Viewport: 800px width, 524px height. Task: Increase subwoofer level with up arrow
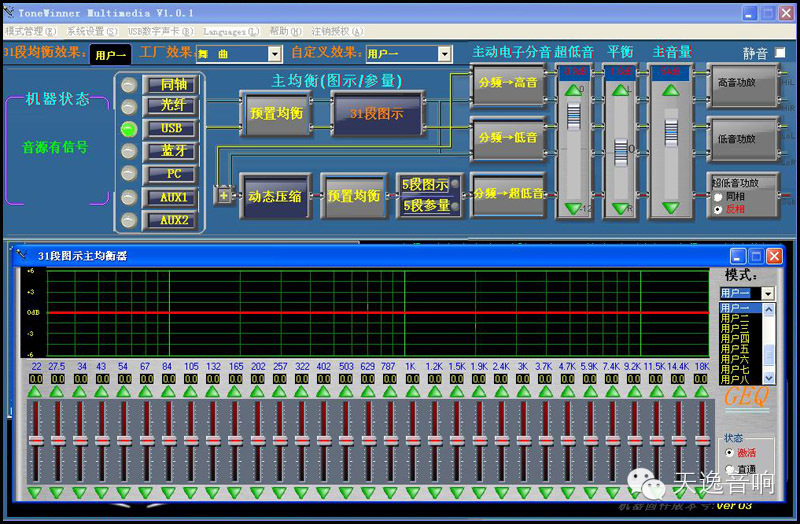(x=573, y=91)
